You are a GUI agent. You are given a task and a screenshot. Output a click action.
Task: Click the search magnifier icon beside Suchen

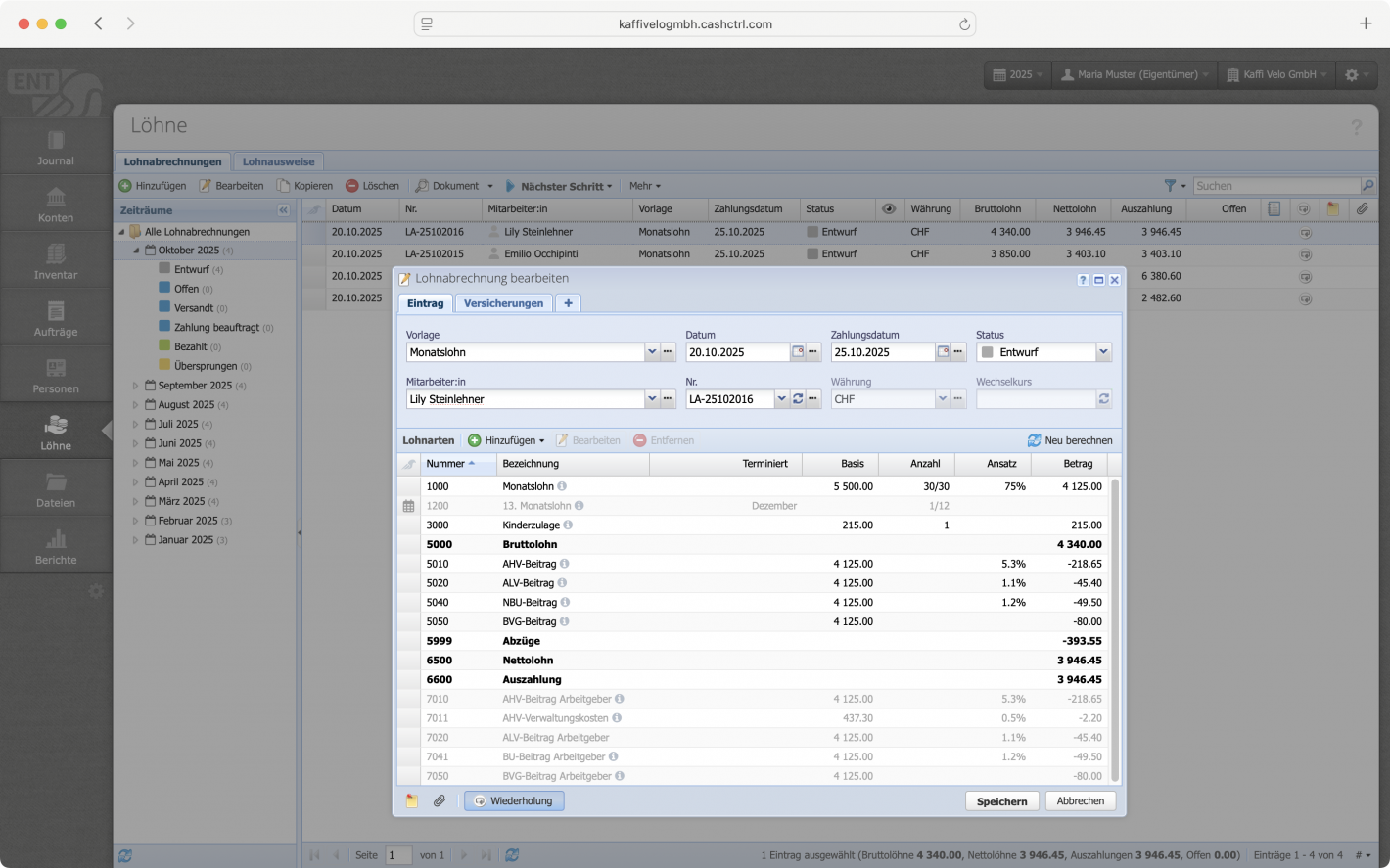click(1368, 185)
